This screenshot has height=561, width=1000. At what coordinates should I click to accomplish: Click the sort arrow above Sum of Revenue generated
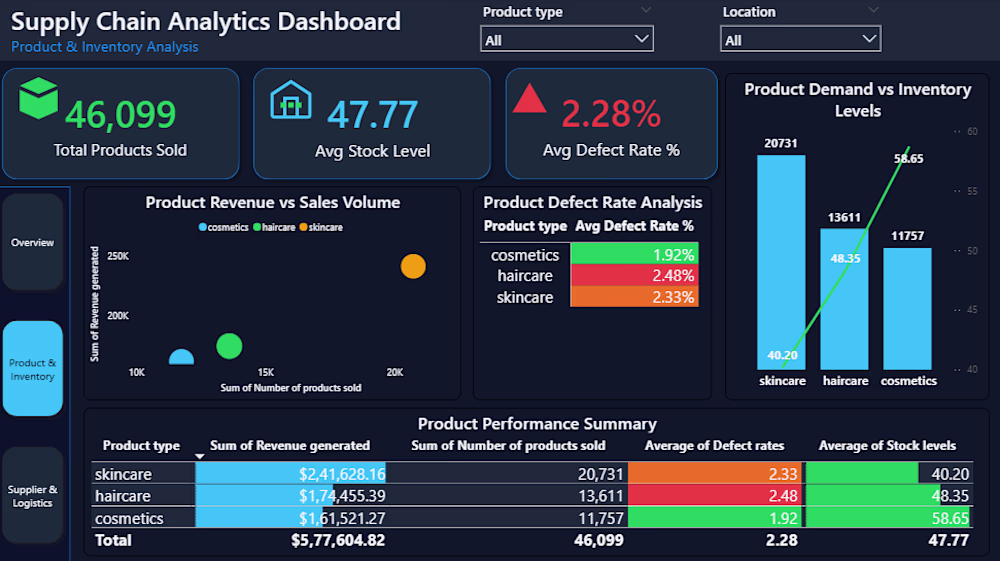[x=200, y=456]
